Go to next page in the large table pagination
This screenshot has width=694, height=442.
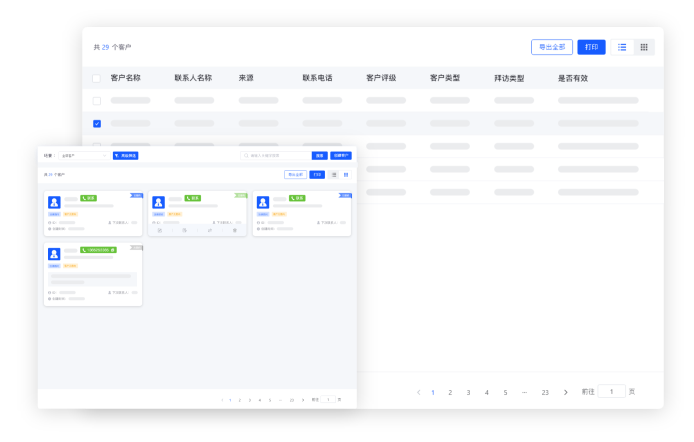tap(566, 392)
